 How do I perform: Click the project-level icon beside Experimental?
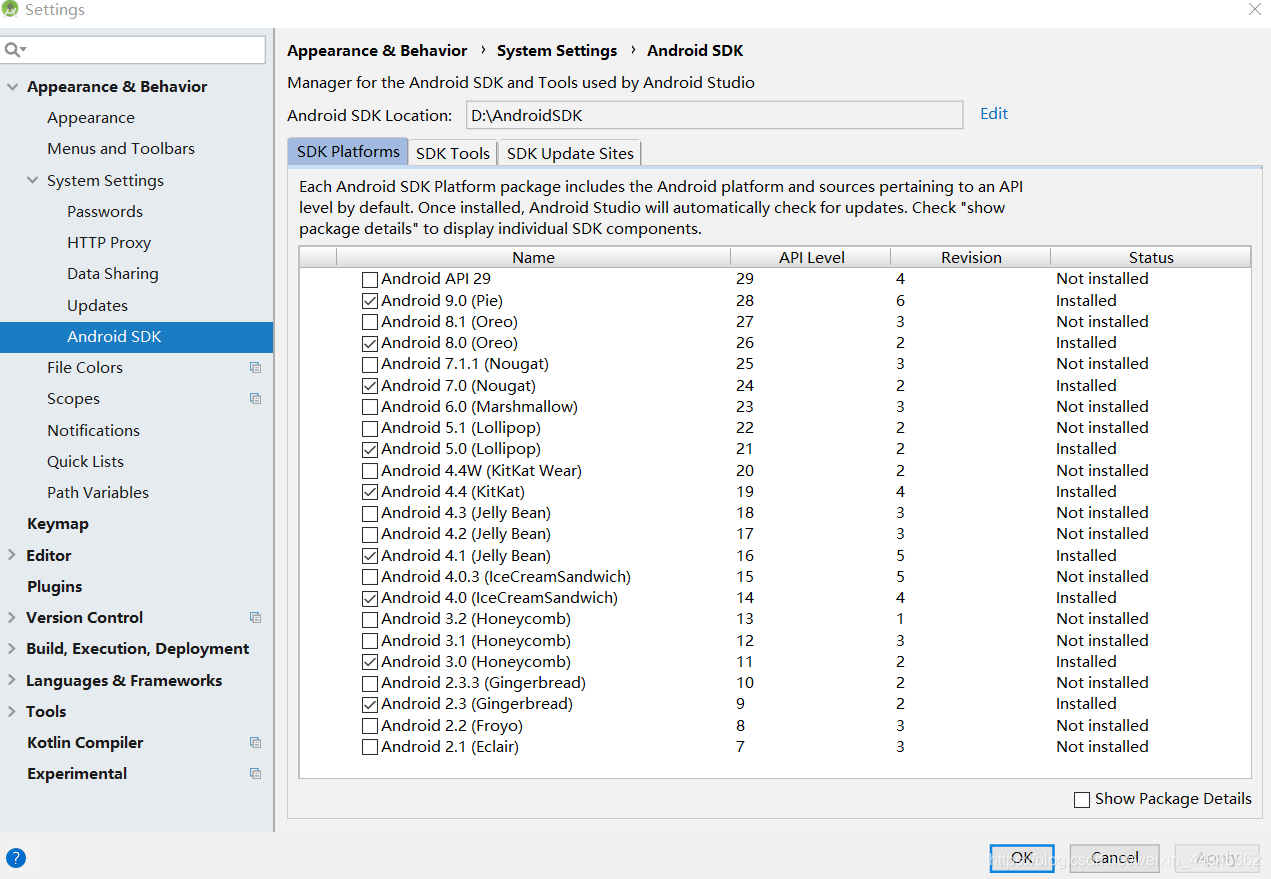pos(255,774)
